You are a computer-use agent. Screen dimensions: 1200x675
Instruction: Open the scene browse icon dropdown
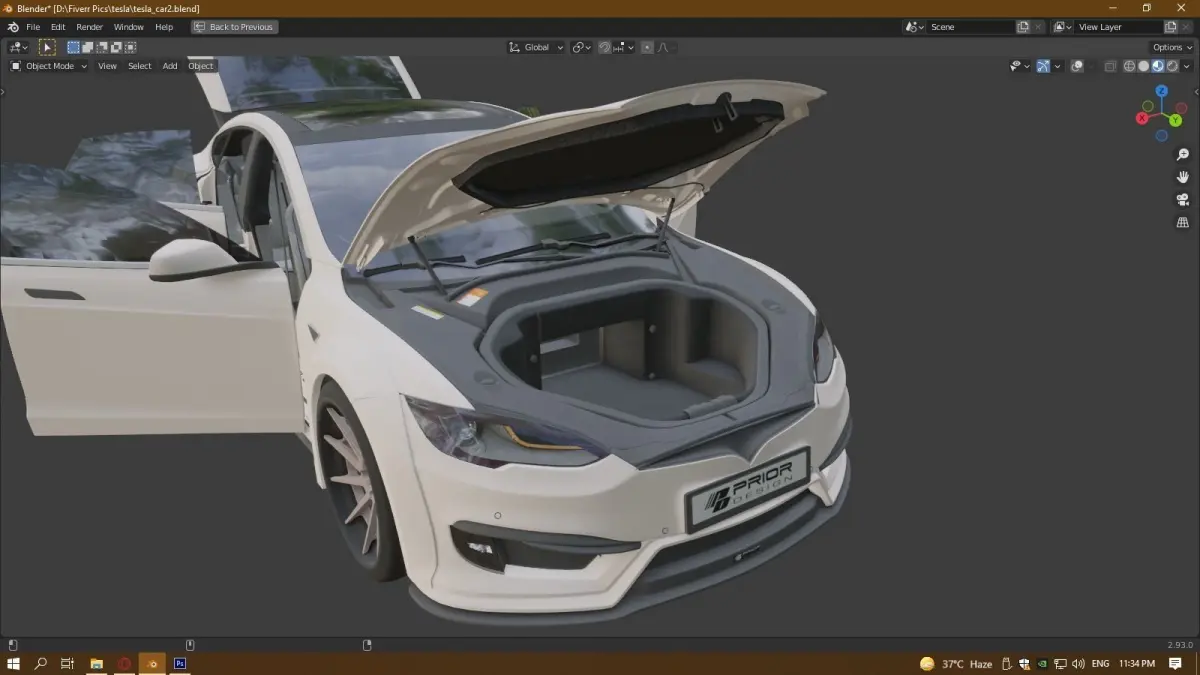coord(915,27)
